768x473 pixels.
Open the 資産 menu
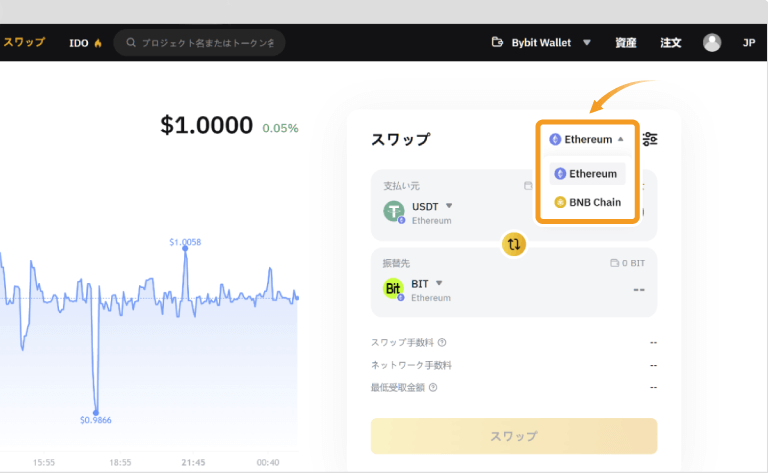[x=625, y=43]
